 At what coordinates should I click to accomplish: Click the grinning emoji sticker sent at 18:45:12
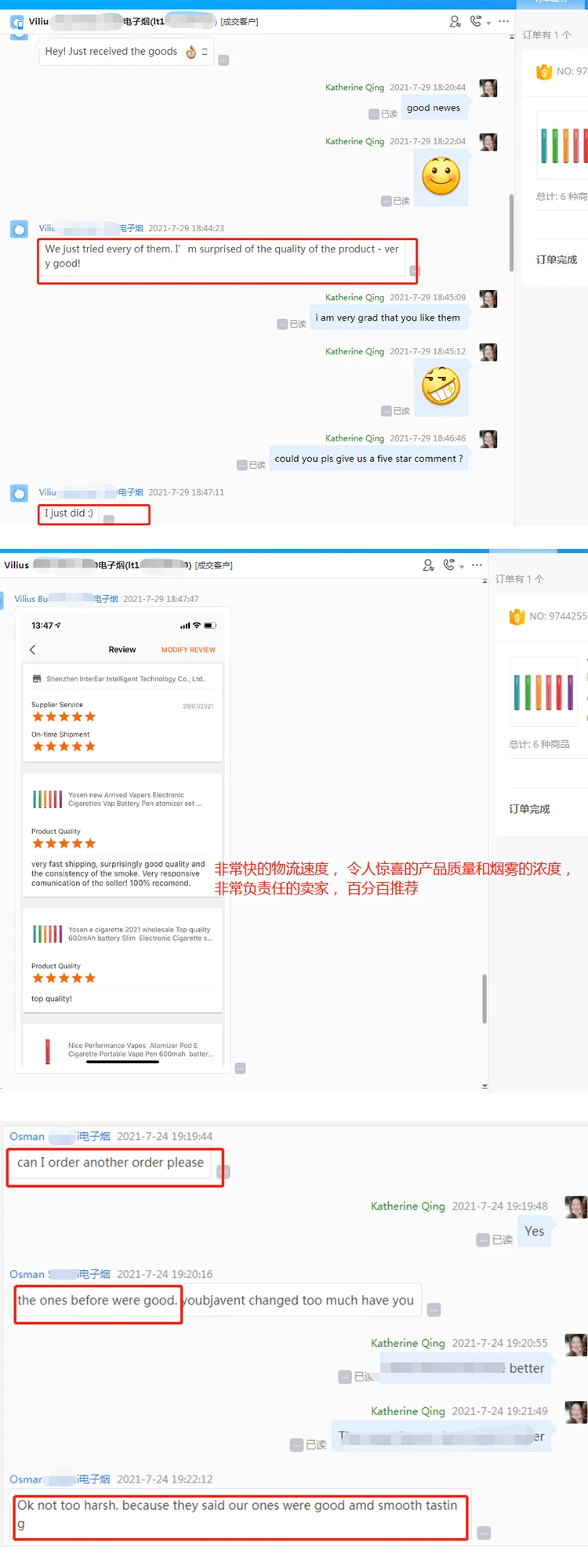pos(441,387)
